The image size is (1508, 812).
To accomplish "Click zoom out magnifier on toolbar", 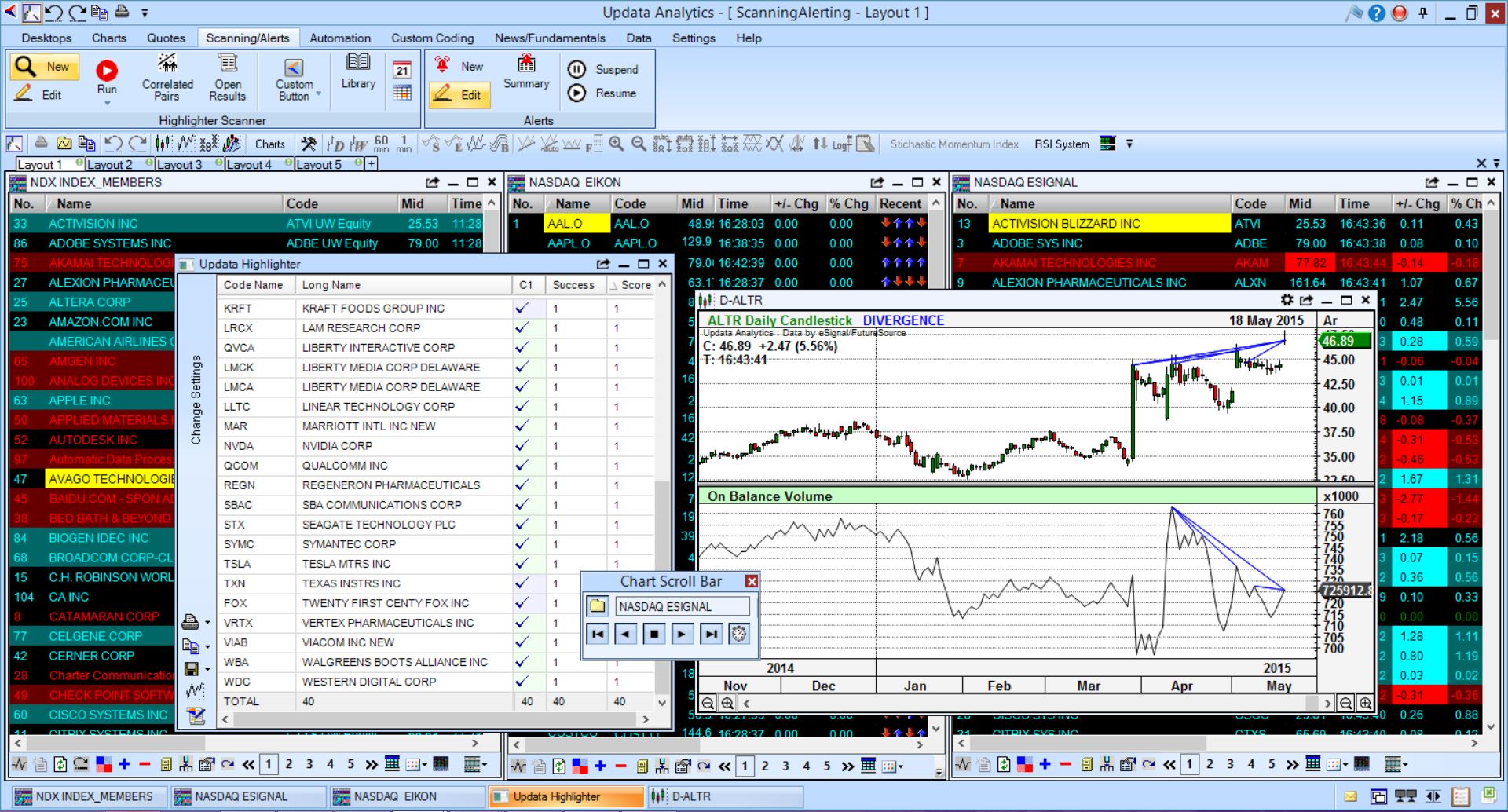I will 639,144.
